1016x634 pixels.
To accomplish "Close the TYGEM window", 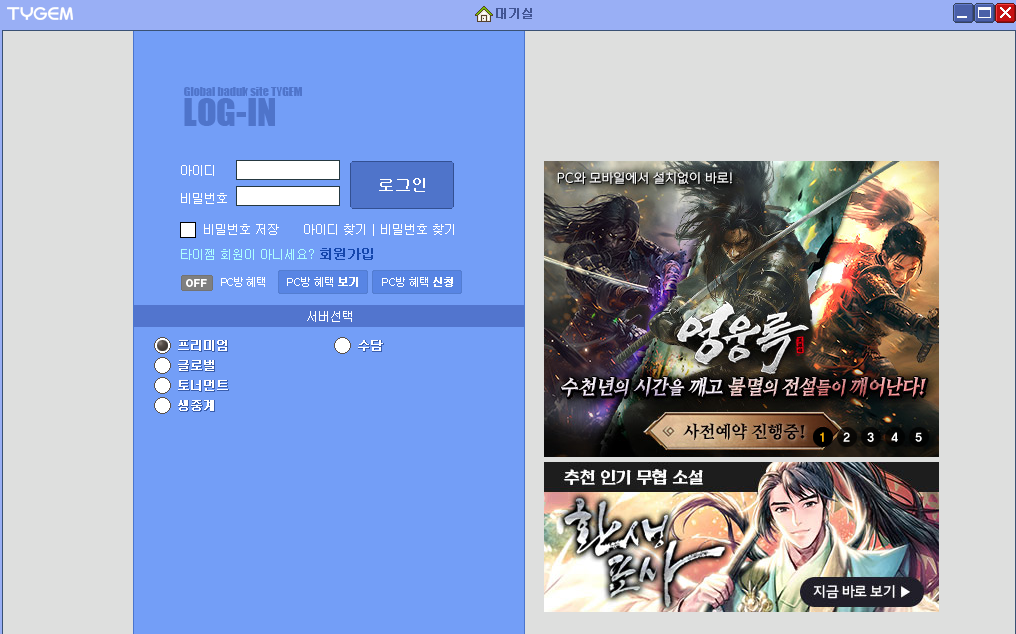I will pyautogui.click(x=1005, y=13).
